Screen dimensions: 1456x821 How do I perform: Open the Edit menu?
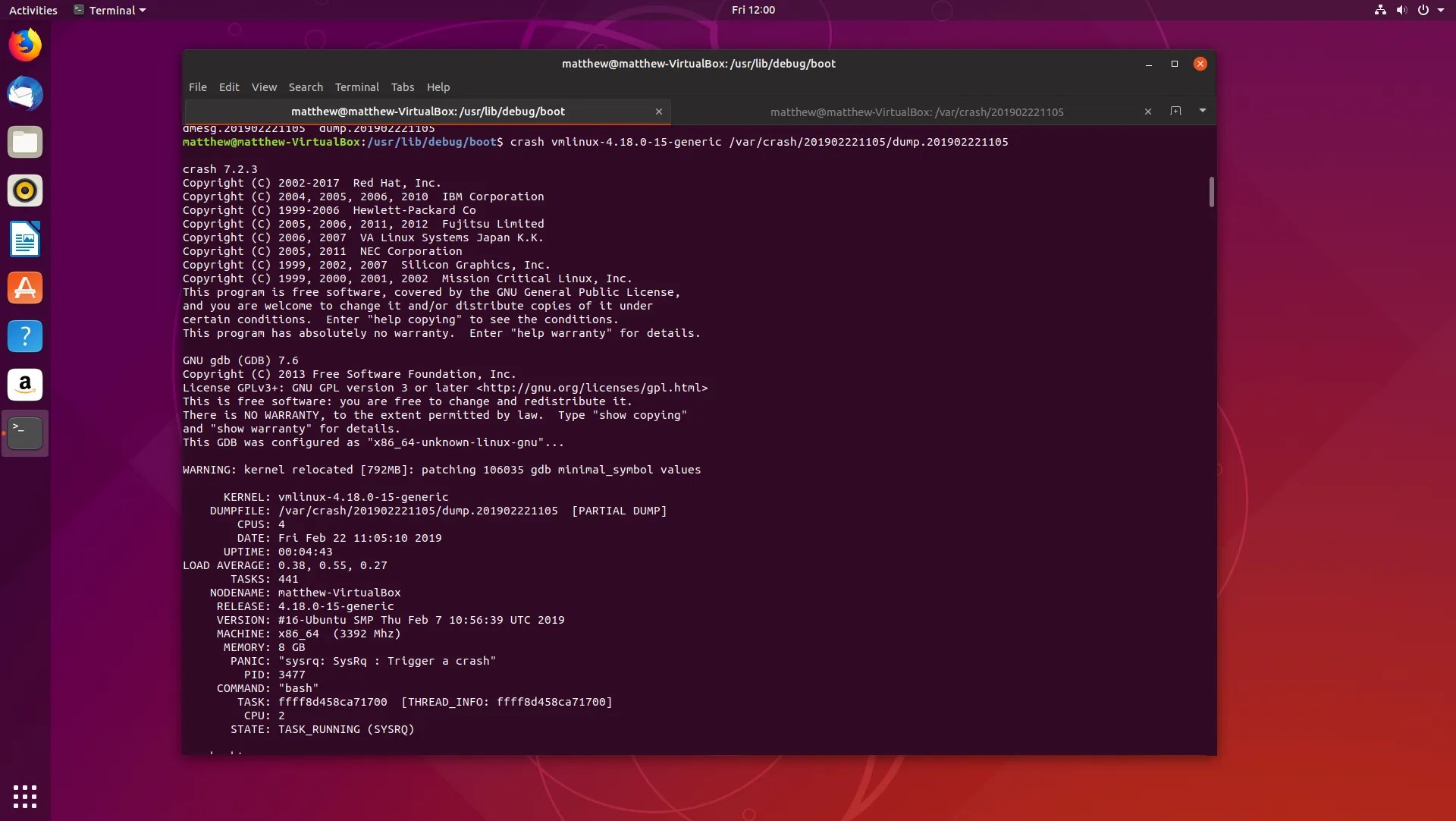pos(228,87)
